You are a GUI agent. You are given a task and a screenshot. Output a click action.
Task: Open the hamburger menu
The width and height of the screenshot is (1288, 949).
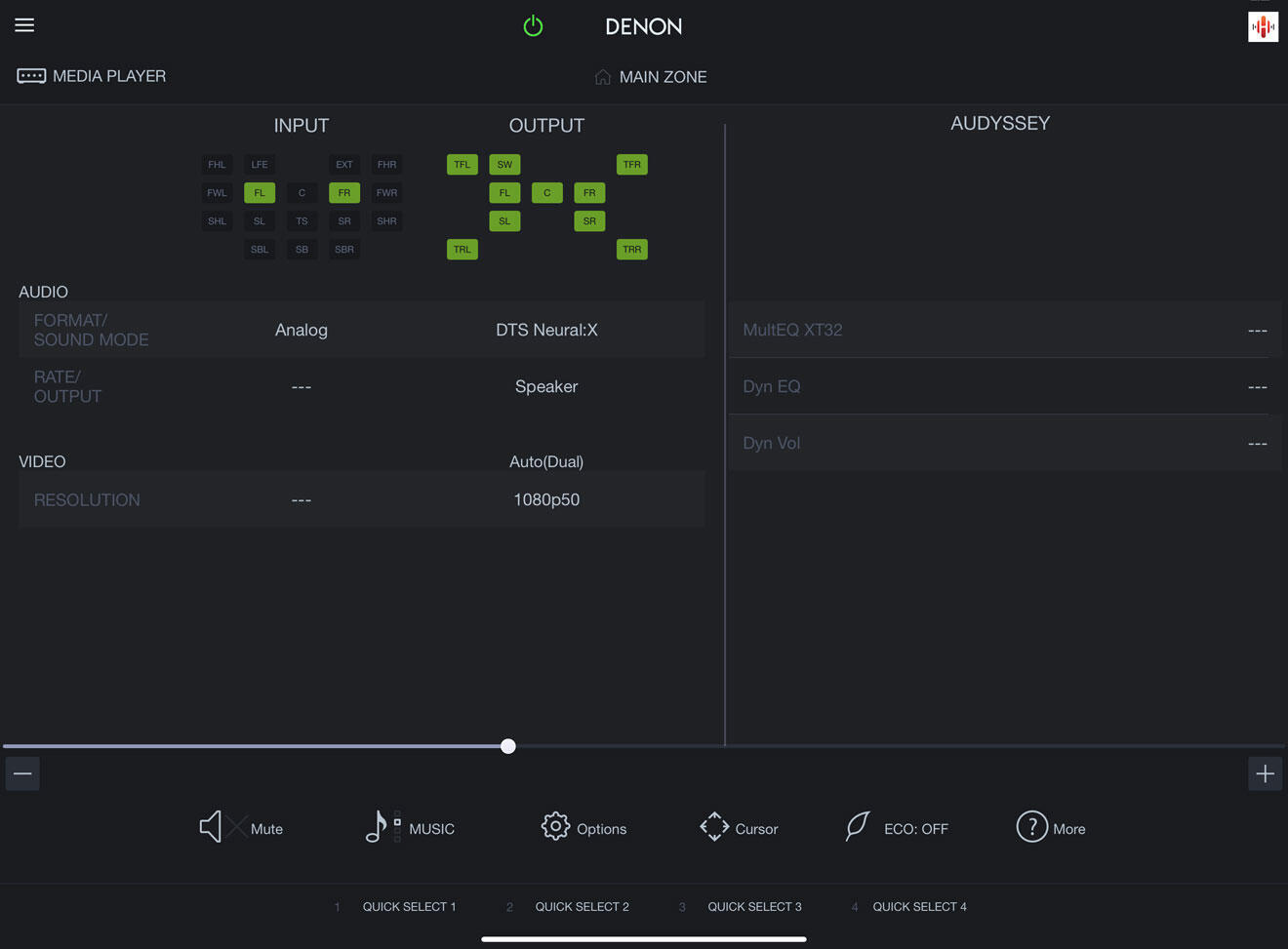click(24, 25)
